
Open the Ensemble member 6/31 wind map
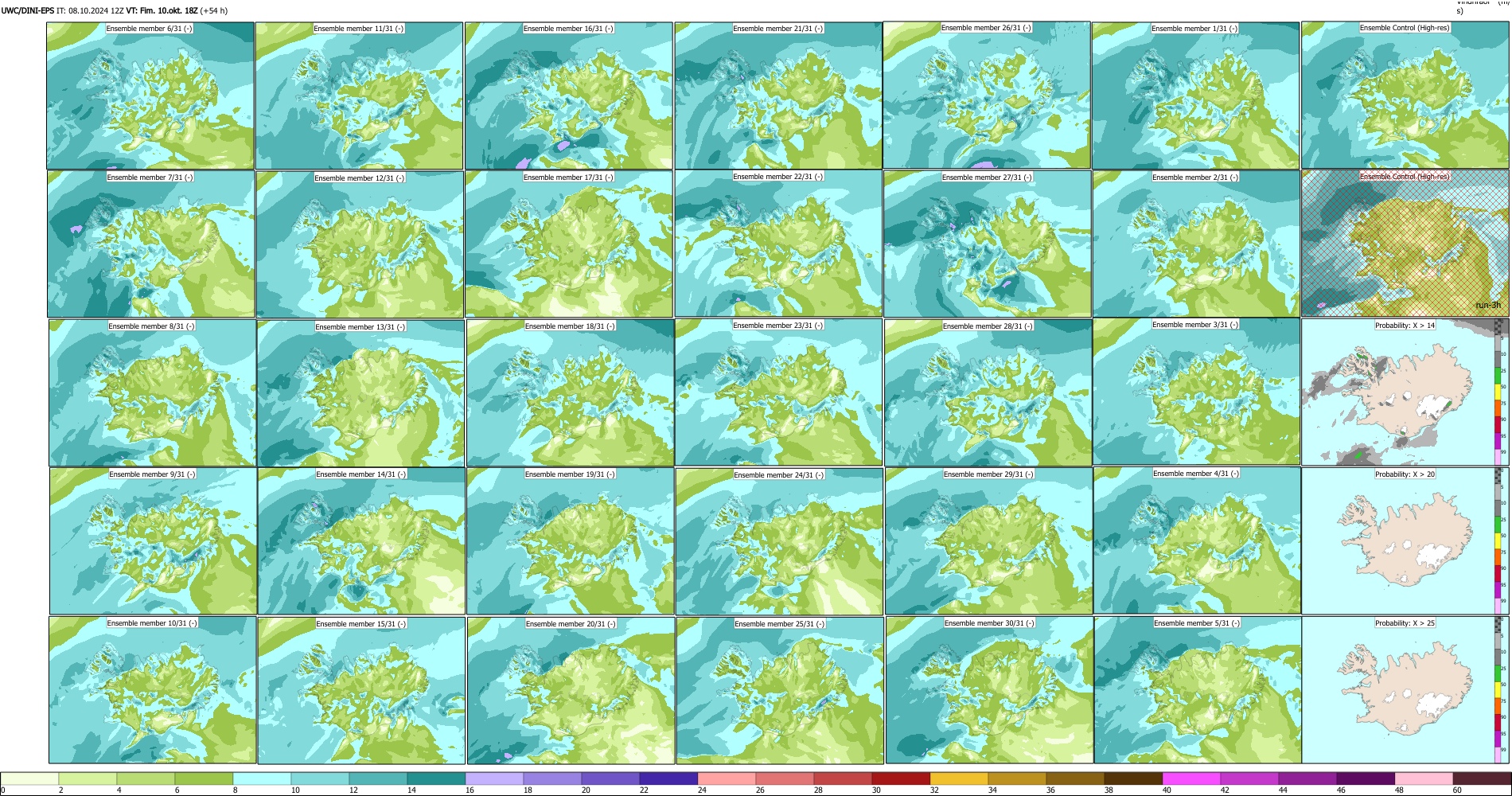point(150,96)
